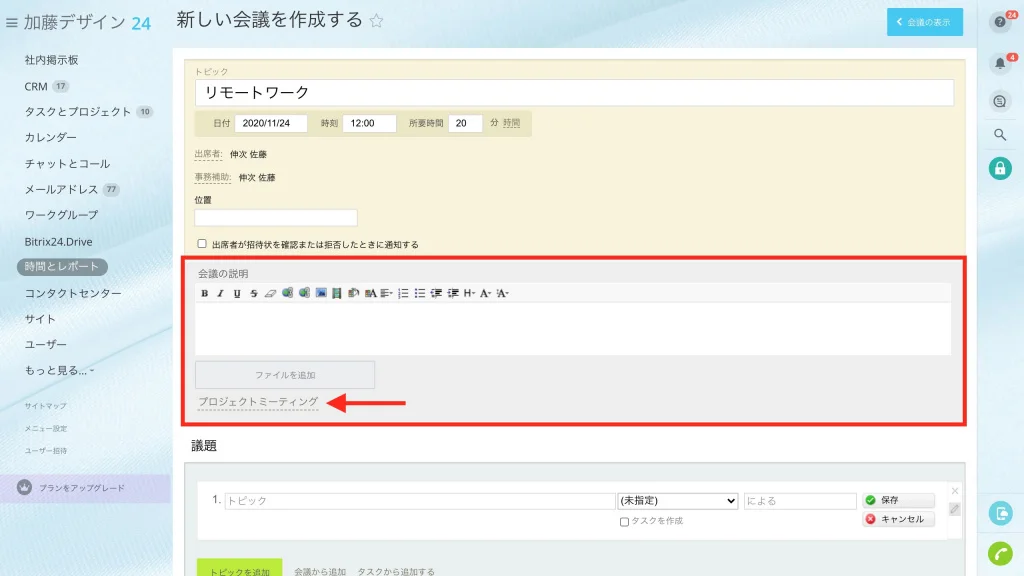Open チャットとコール in sidebar
1024x576 pixels.
[67, 163]
